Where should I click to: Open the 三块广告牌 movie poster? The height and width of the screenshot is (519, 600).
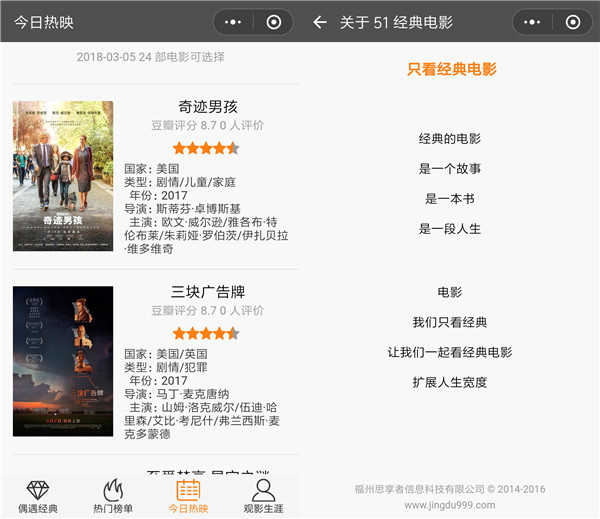[63, 361]
